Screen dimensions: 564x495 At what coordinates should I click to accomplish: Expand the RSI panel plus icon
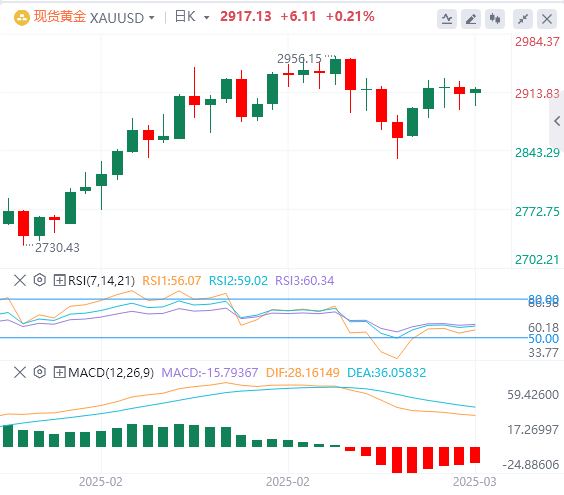coord(59,280)
